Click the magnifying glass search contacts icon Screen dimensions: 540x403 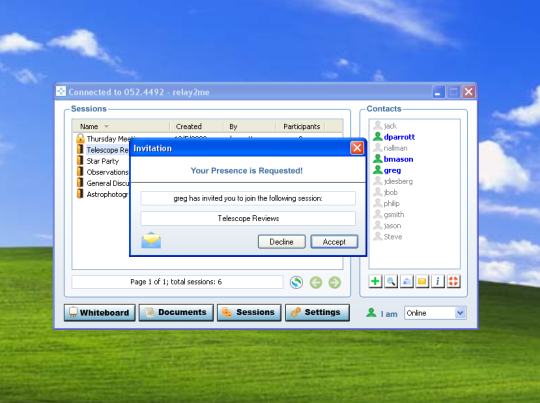(x=391, y=281)
